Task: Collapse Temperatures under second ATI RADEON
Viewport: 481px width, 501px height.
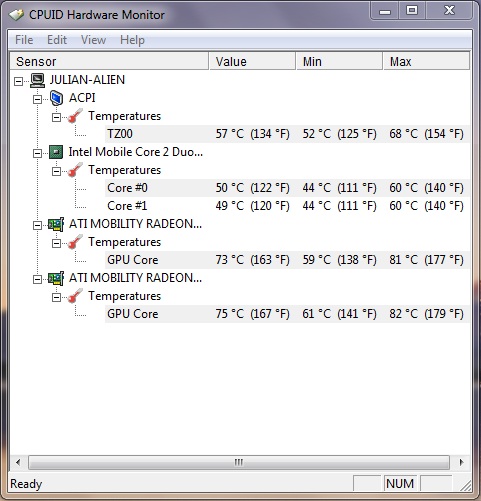Action: pos(56,297)
